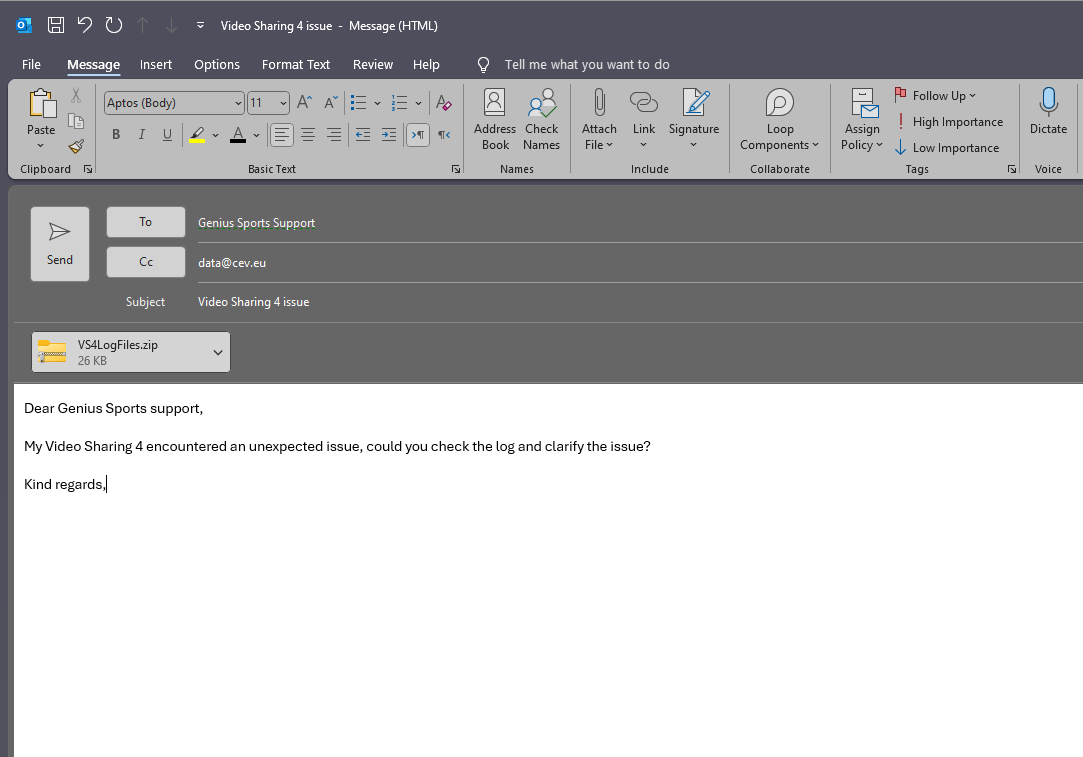Expand highlight color options arrow
The height and width of the screenshot is (757, 1083).
click(x=215, y=135)
